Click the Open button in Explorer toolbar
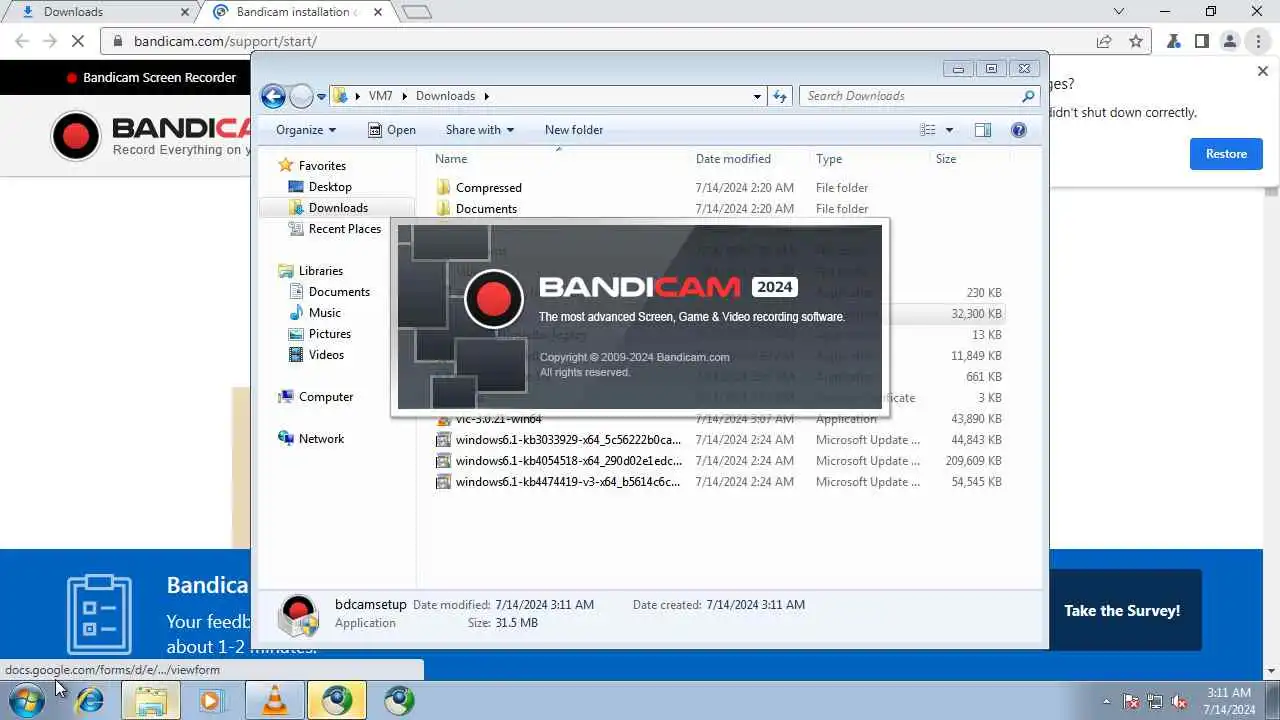Image resolution: width=1280 pixels, height=720 pixels. click(x=392, y=130)
